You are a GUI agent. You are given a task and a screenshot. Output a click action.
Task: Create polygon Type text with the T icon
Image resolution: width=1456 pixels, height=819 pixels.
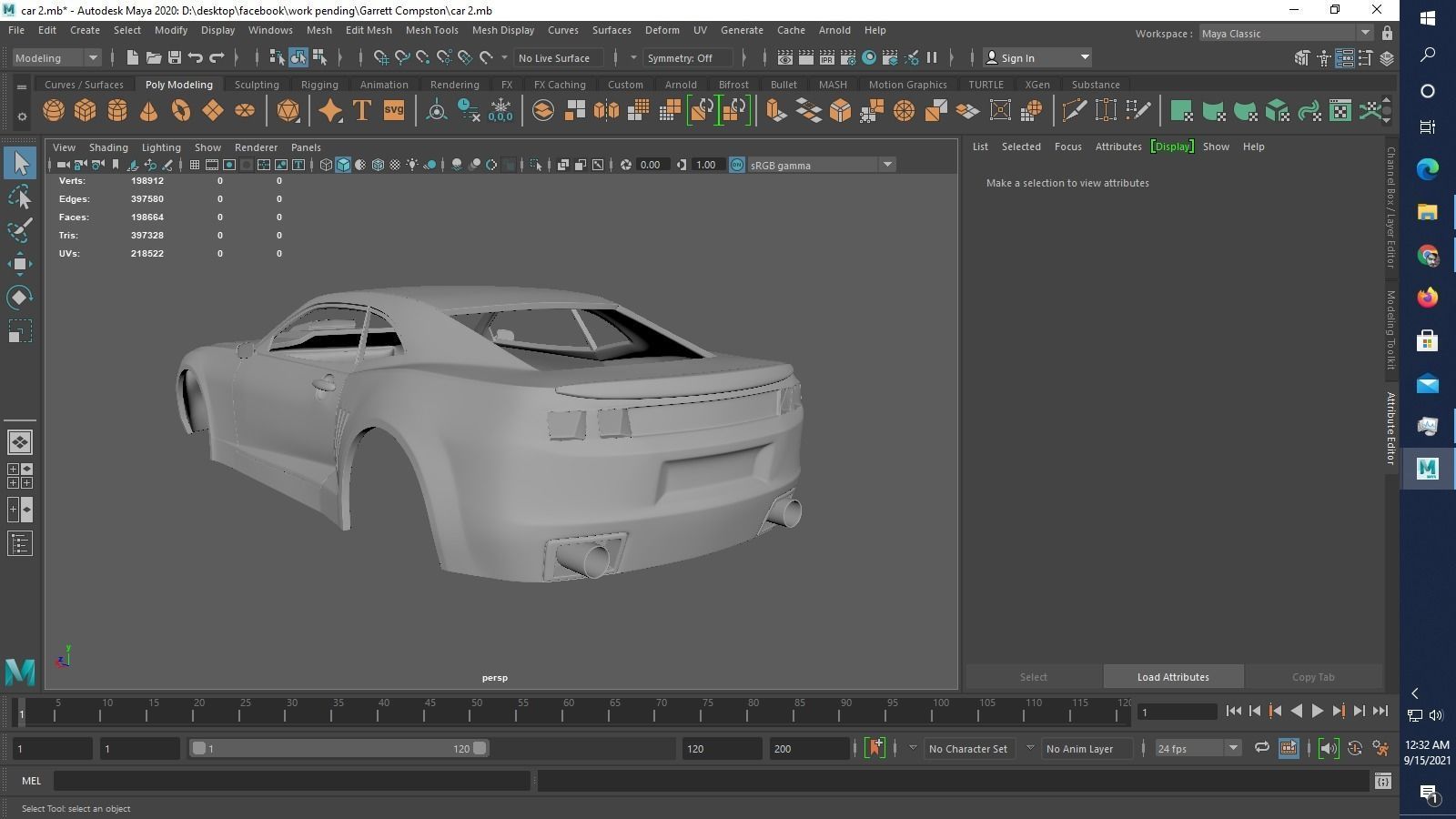click(x=362, y=111)
